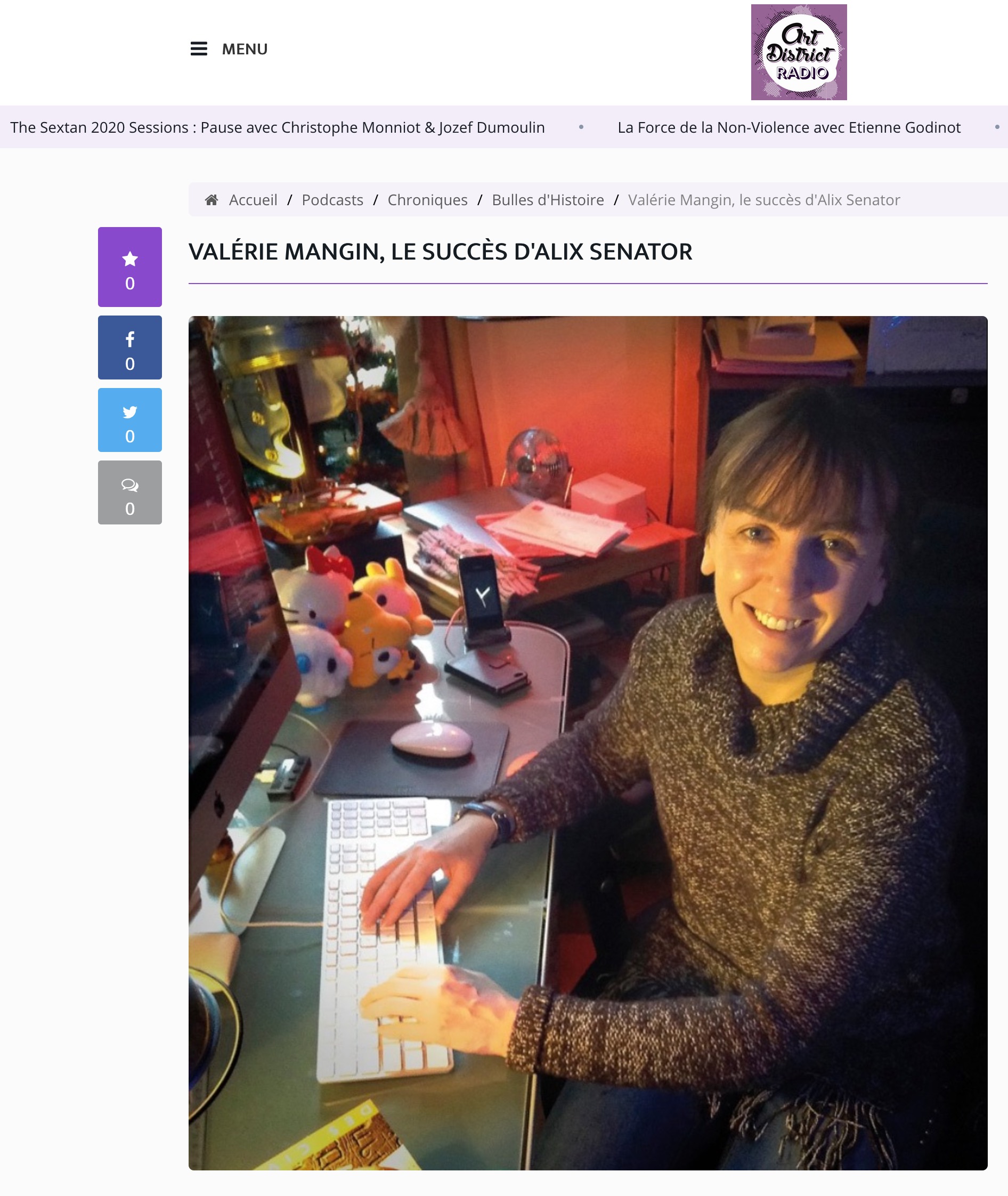Open La Force de la Non-Violence ticker item
Image resolution: width=1008 pixels, height=1196 pixels.
[789, 127]
